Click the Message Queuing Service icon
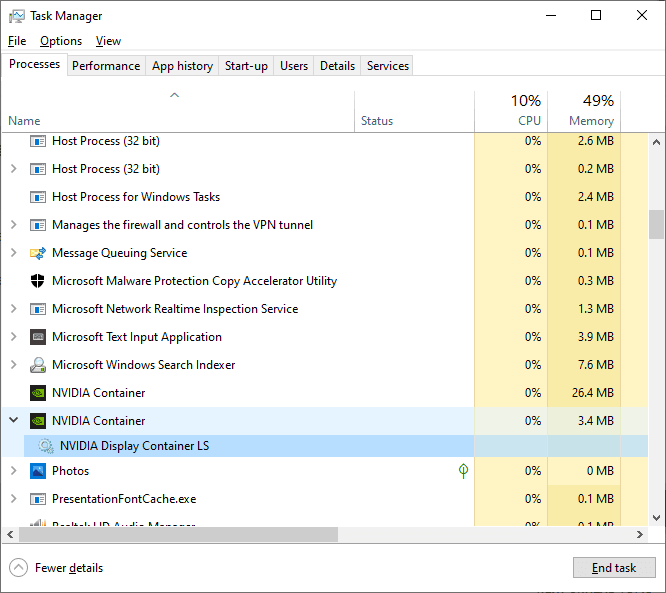Viewport: 666px width, 593px height. pos(38,253)
